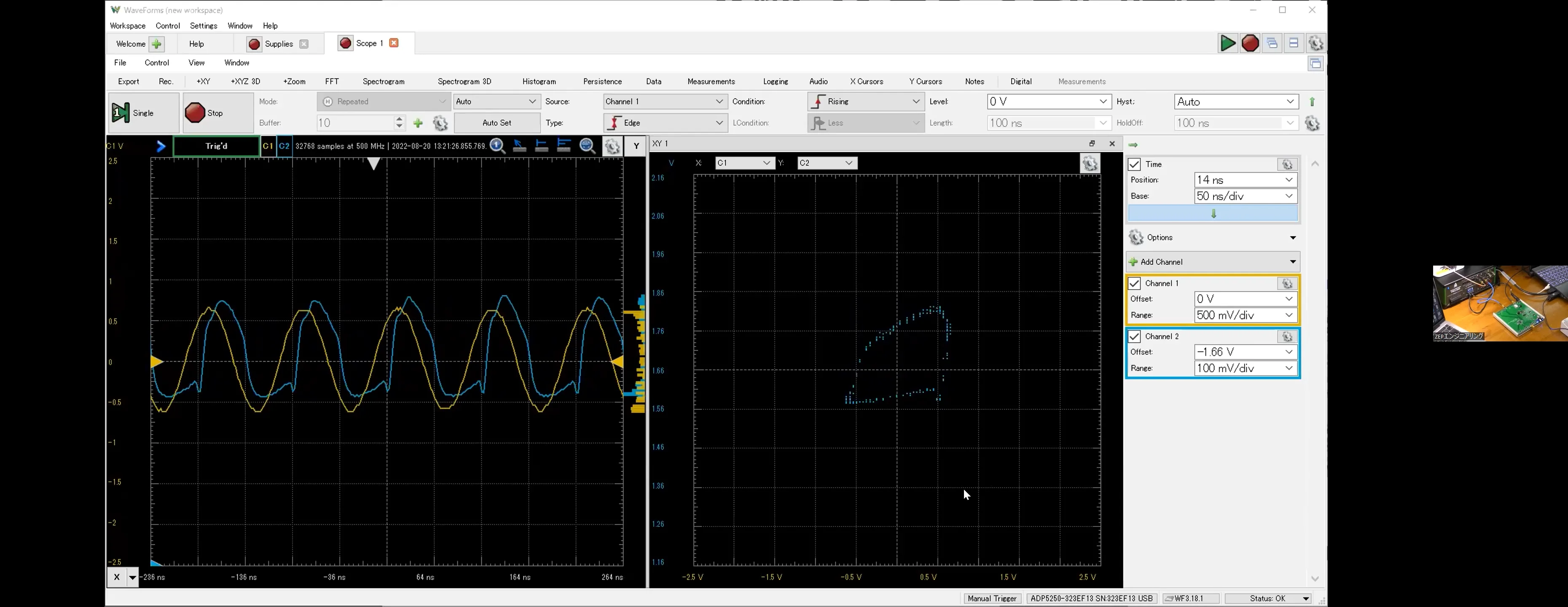Click the Buffer number stepper up arrow
This screenshot has height=607, width=1568.
pyautogui.click(x=399, y=119)
